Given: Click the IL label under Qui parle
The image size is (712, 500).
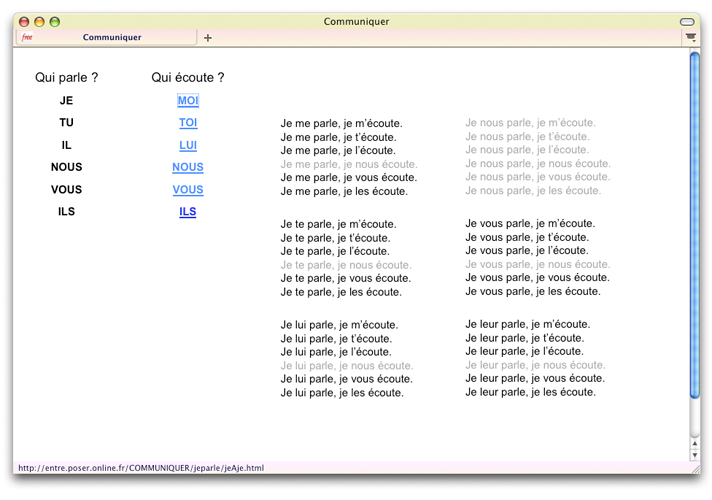Looking at the screenshot, I should (x=66, y=145).
